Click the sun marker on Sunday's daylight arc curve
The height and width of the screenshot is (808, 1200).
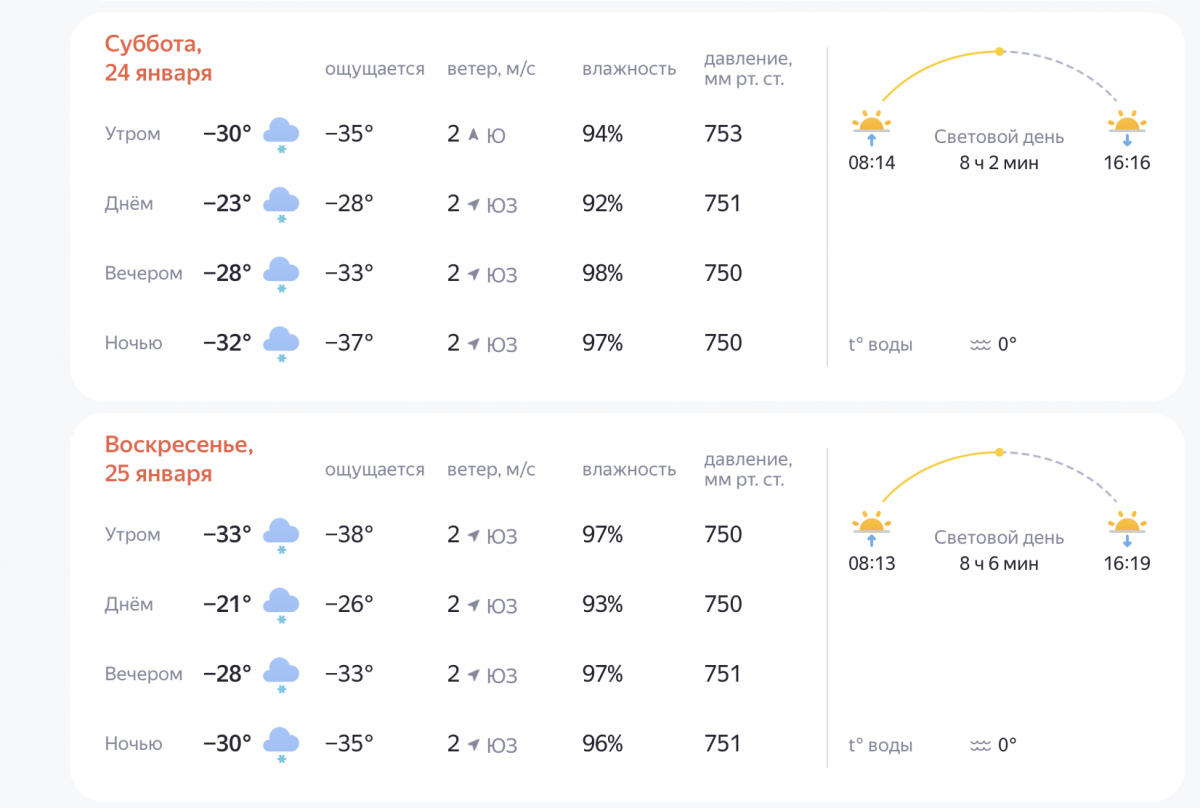pyautogui.click(x=998, y=450)
